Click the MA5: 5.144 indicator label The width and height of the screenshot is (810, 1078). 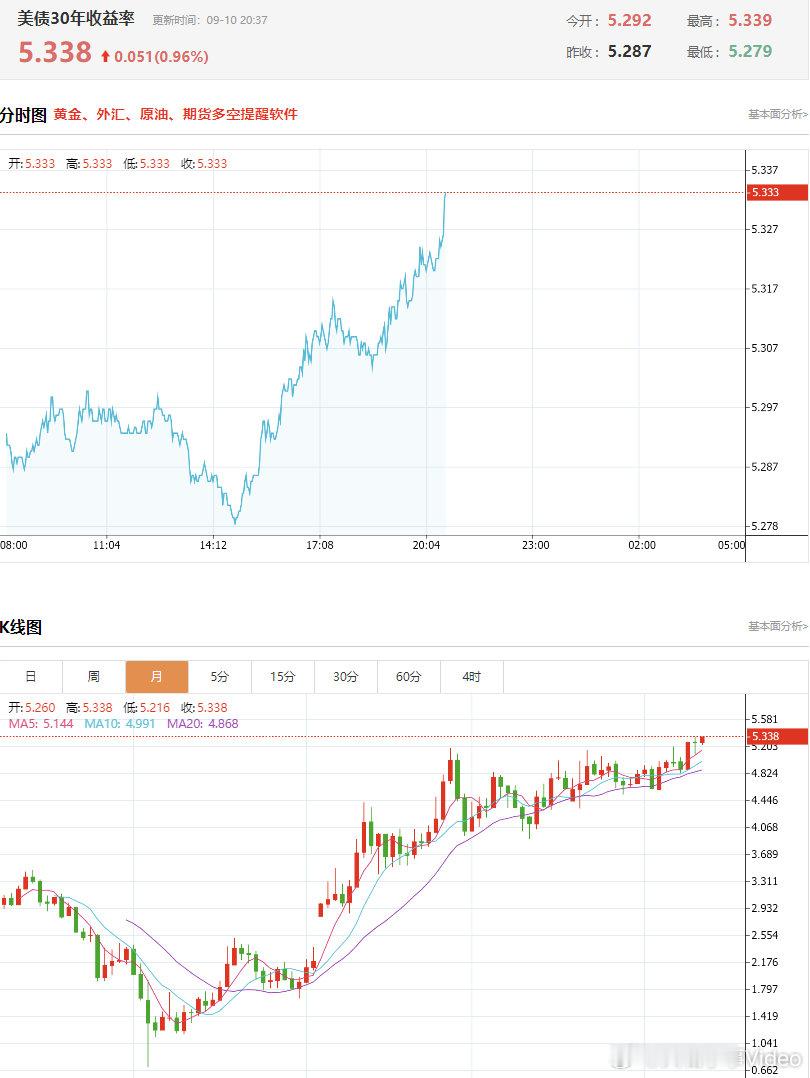tap(41, 724)
